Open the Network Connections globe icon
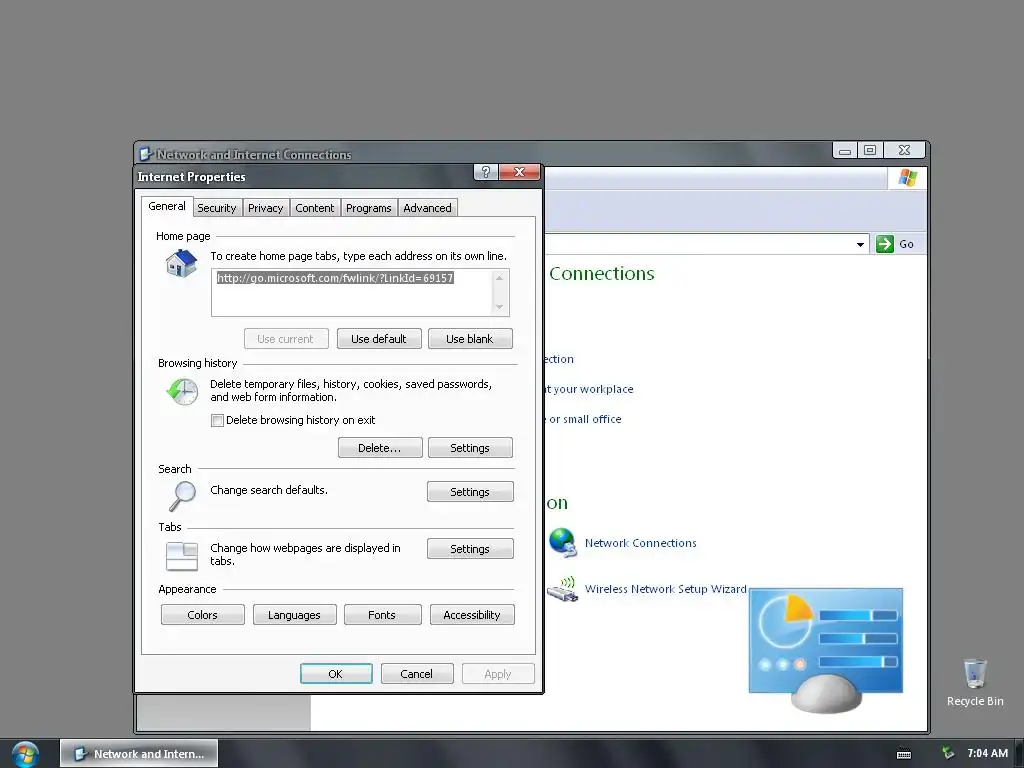Image resolution: width=1024 pixels, height=768 pixels. [x=562, y=543]
